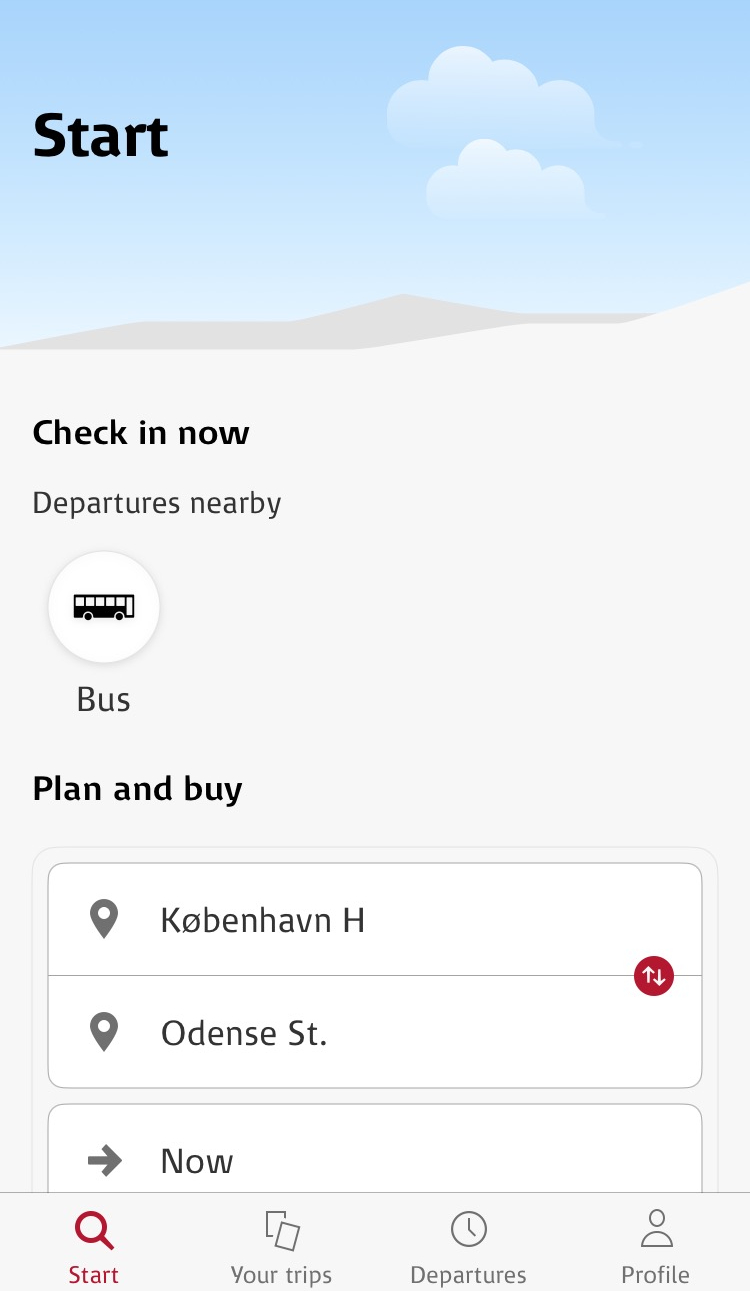Tap the Plan and buy heading
Screen dimensions: 750x1291
click(x=138, y=789)
